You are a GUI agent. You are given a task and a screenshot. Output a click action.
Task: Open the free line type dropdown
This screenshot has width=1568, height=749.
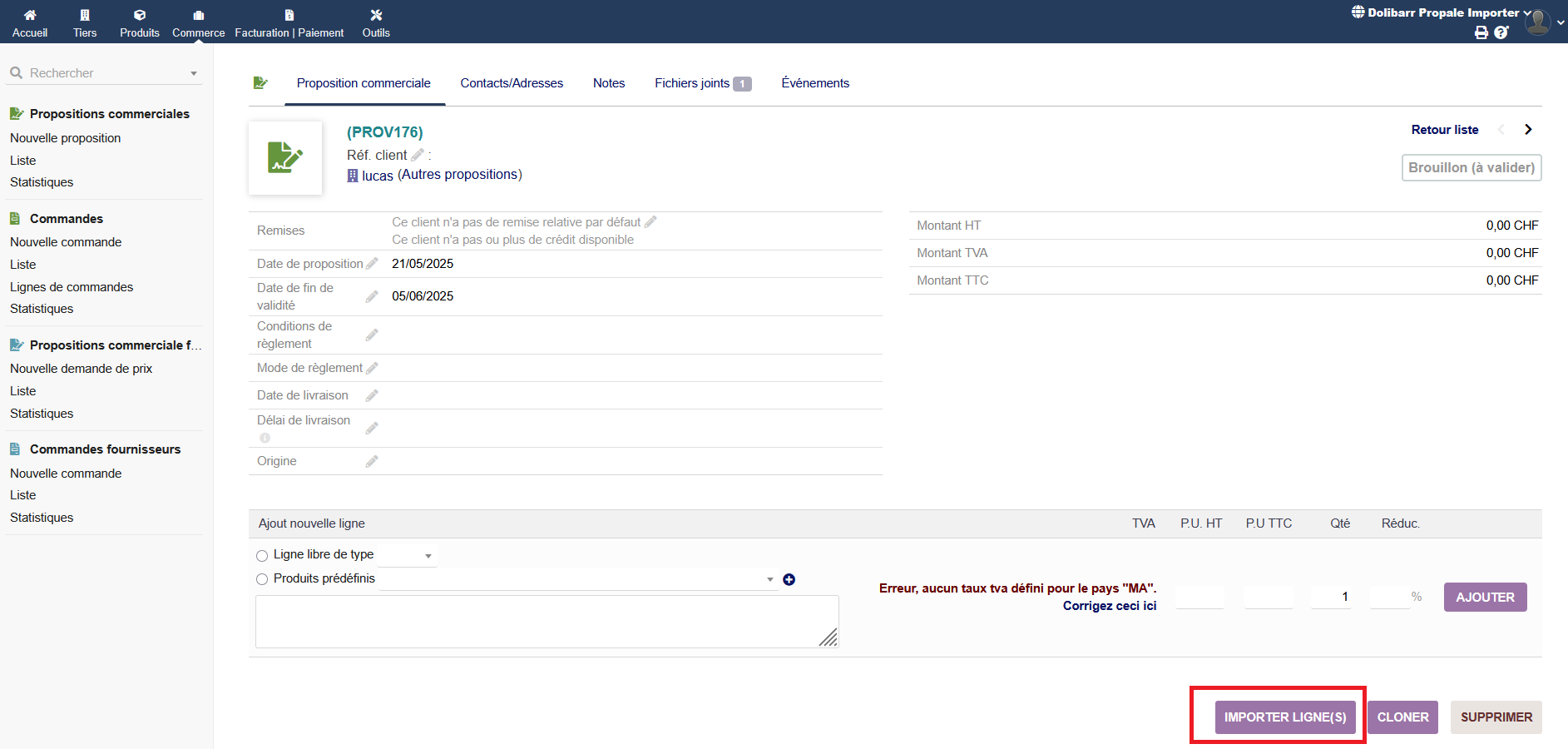[x=408, y=555]
